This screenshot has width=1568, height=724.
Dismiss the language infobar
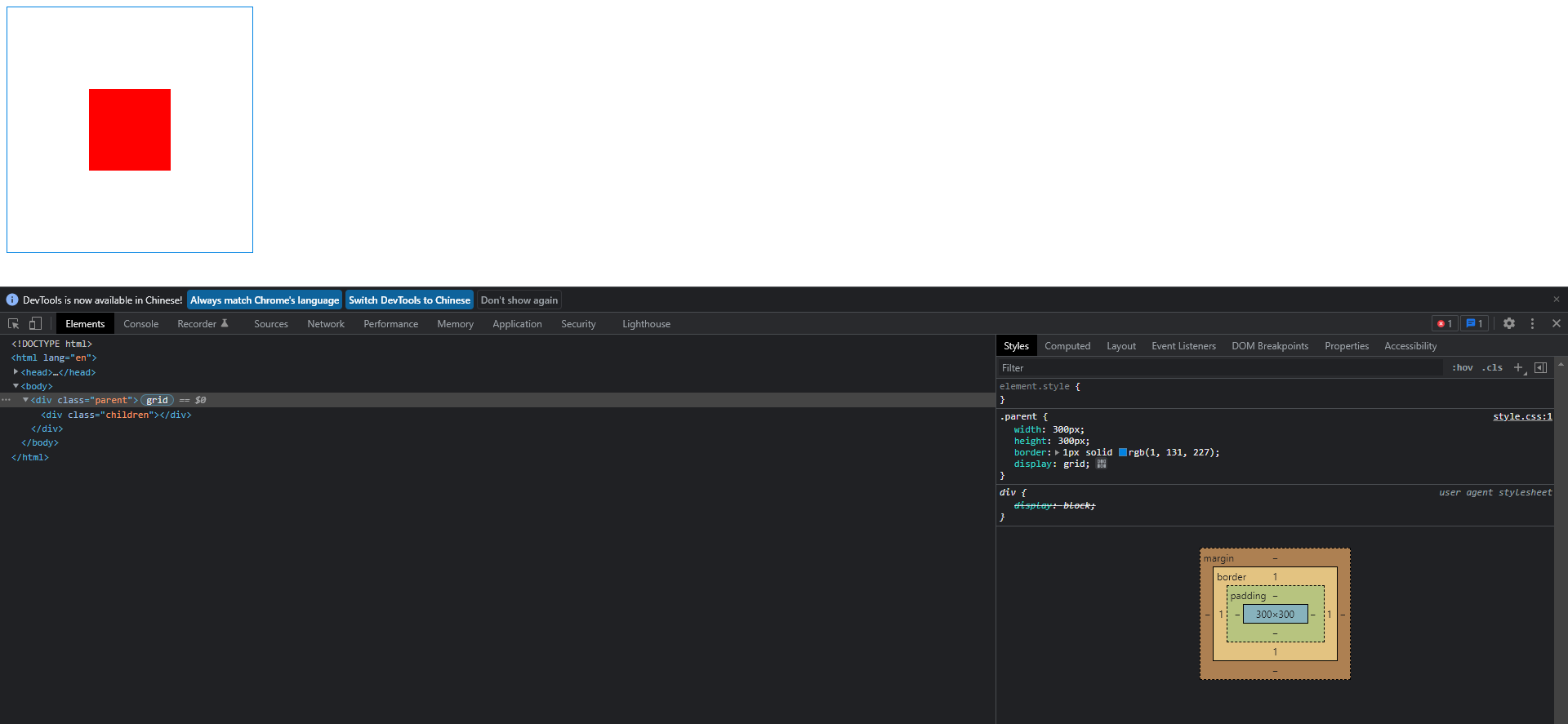tap(1557, 300)
